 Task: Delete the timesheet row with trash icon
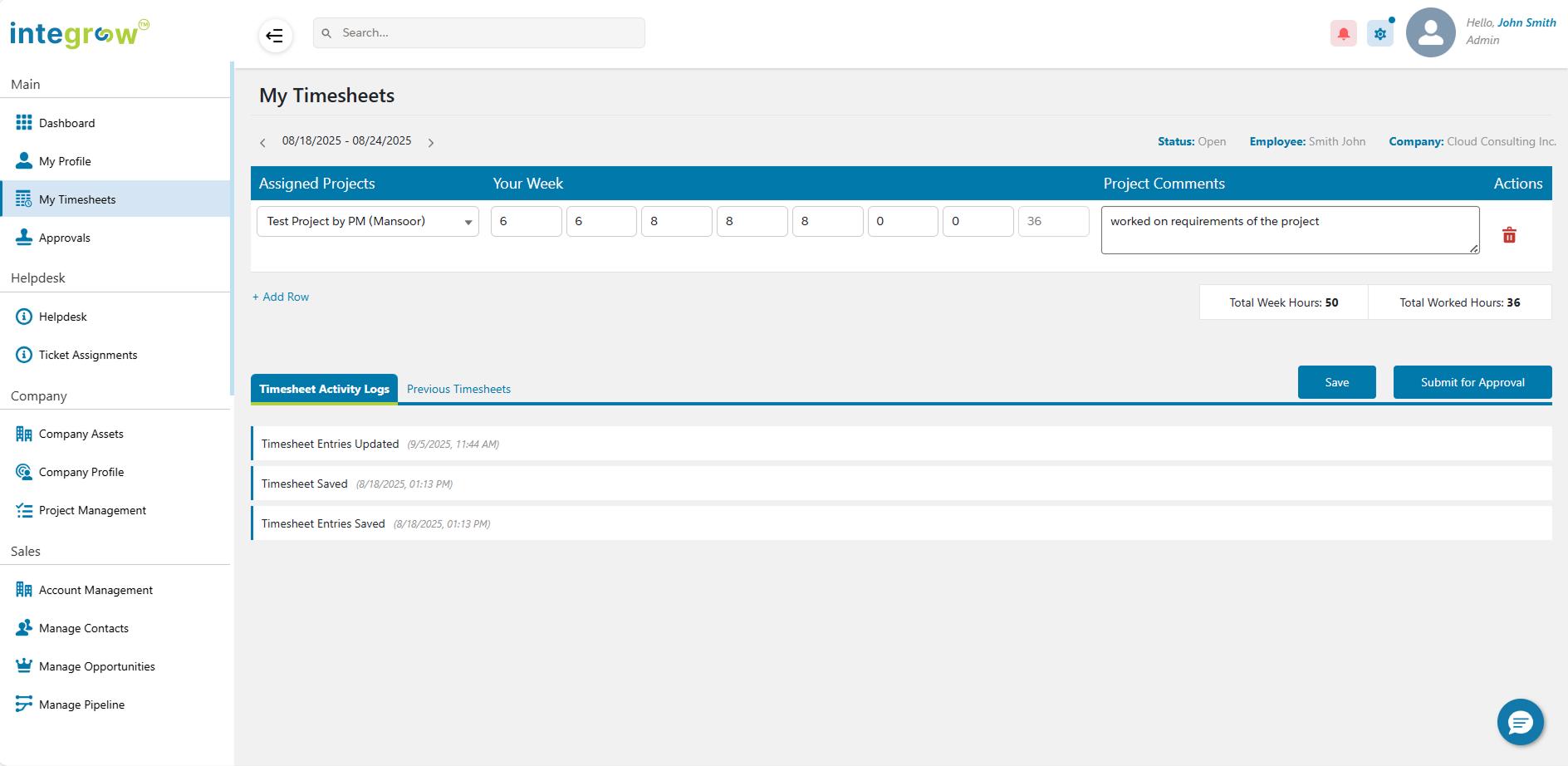(x=1509, y=235)
